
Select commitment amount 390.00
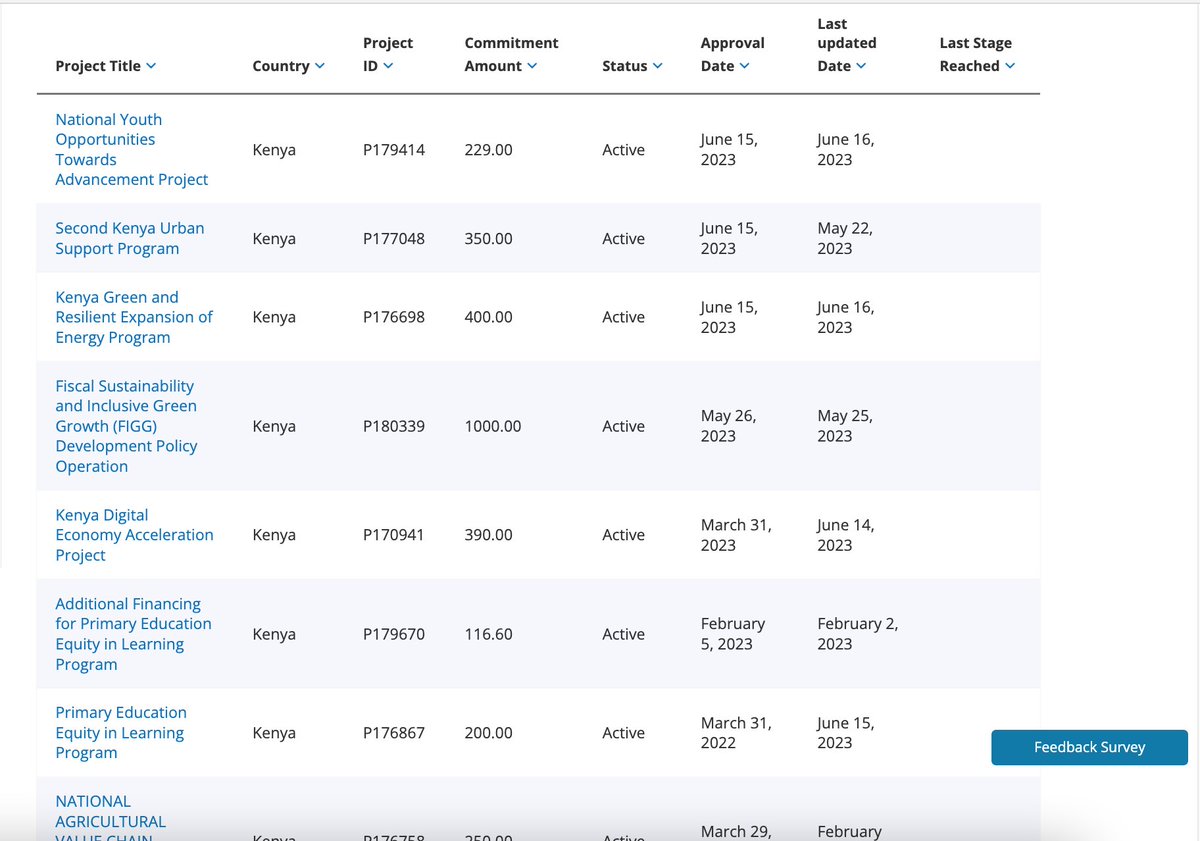click(489, 535)
